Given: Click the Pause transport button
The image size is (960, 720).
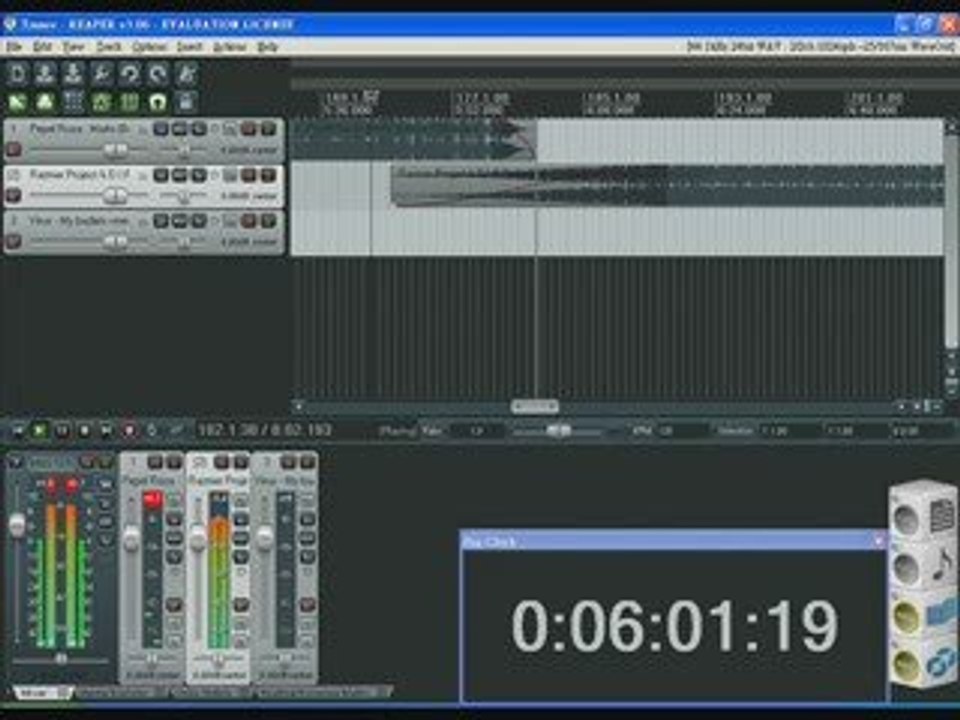Looking at the screenshot, I should (x=62, y=430).
